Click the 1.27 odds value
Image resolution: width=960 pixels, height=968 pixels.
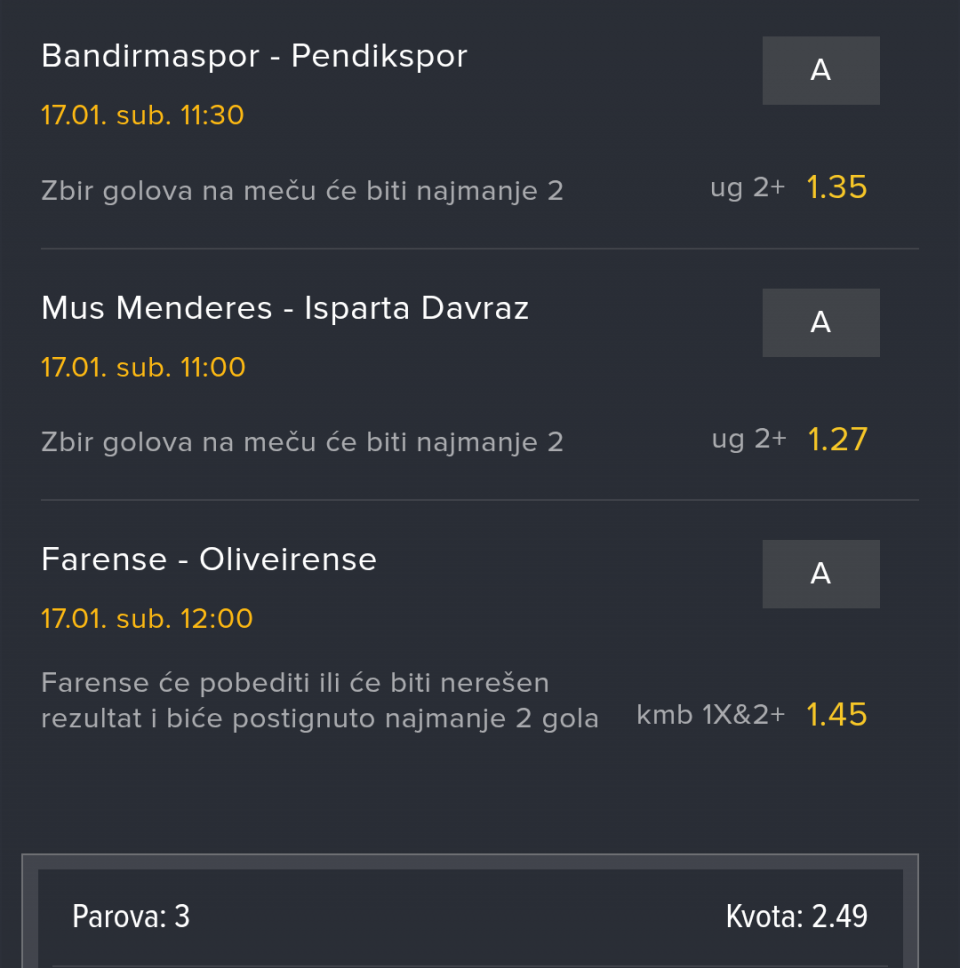(x=837, y=440)
